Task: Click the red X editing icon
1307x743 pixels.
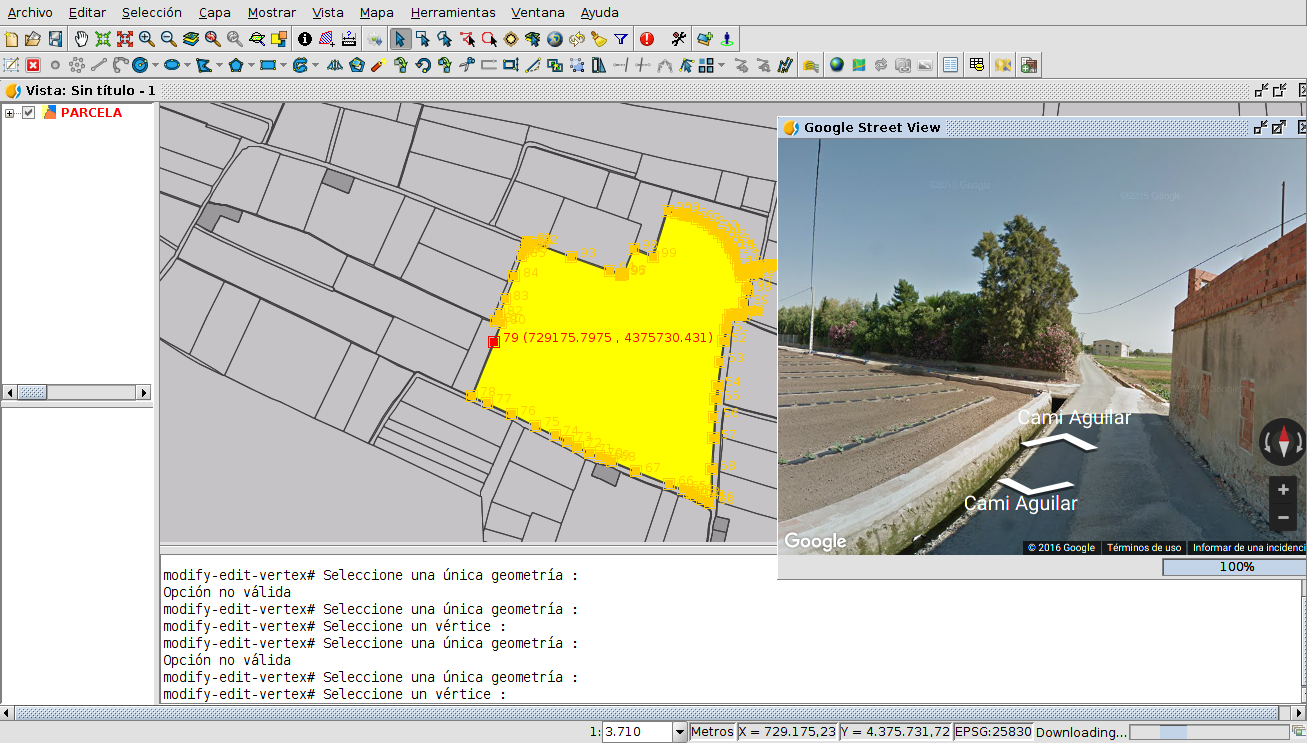Action: [33, 65]
